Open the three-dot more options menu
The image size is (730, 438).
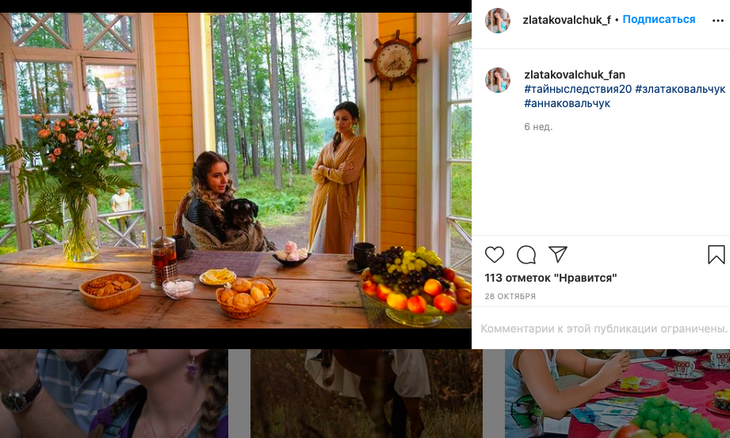click(718, 20)
